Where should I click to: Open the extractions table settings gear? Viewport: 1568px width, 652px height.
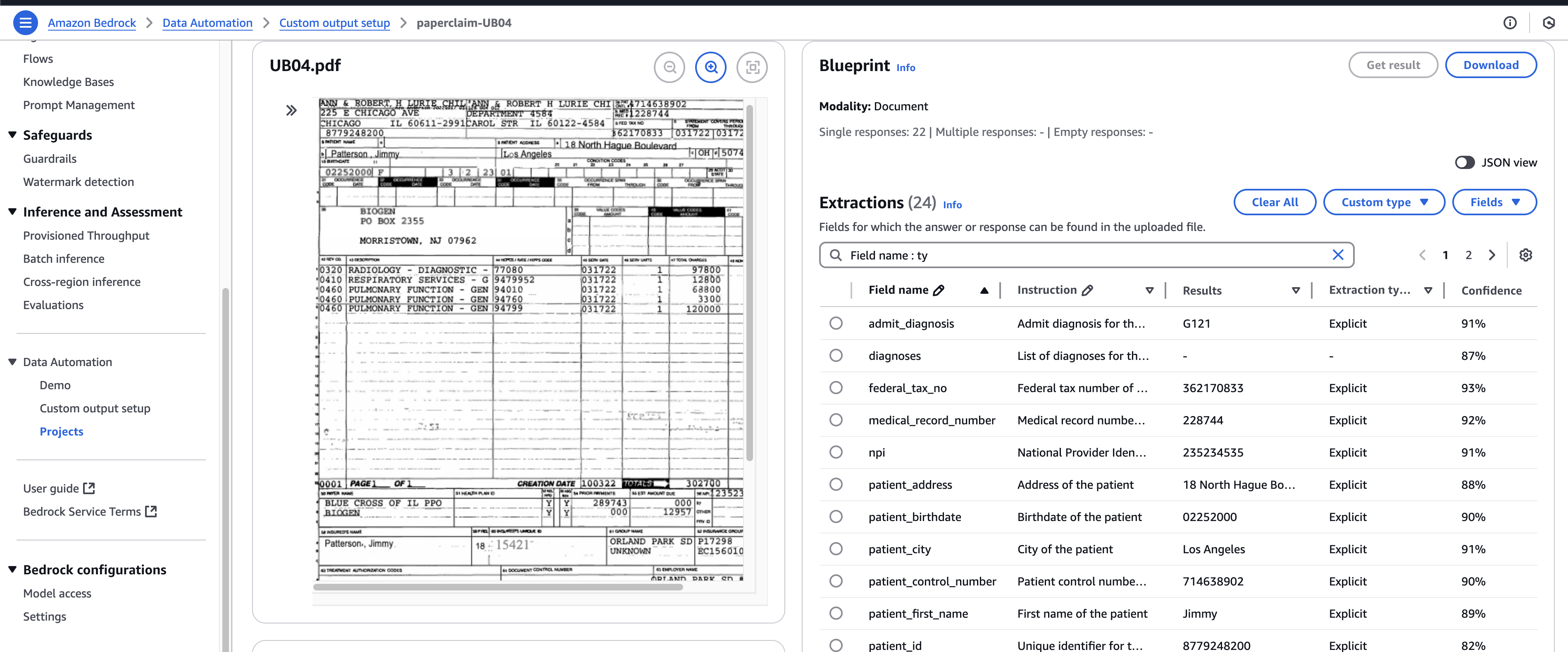click(1525, 255)
